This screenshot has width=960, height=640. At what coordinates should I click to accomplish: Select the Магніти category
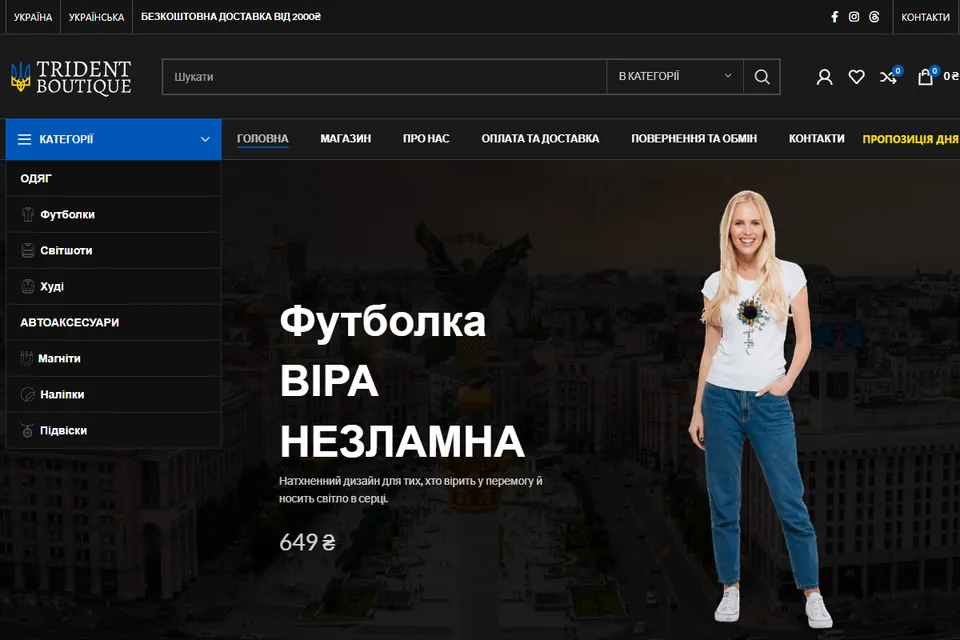tap(114, 358)
